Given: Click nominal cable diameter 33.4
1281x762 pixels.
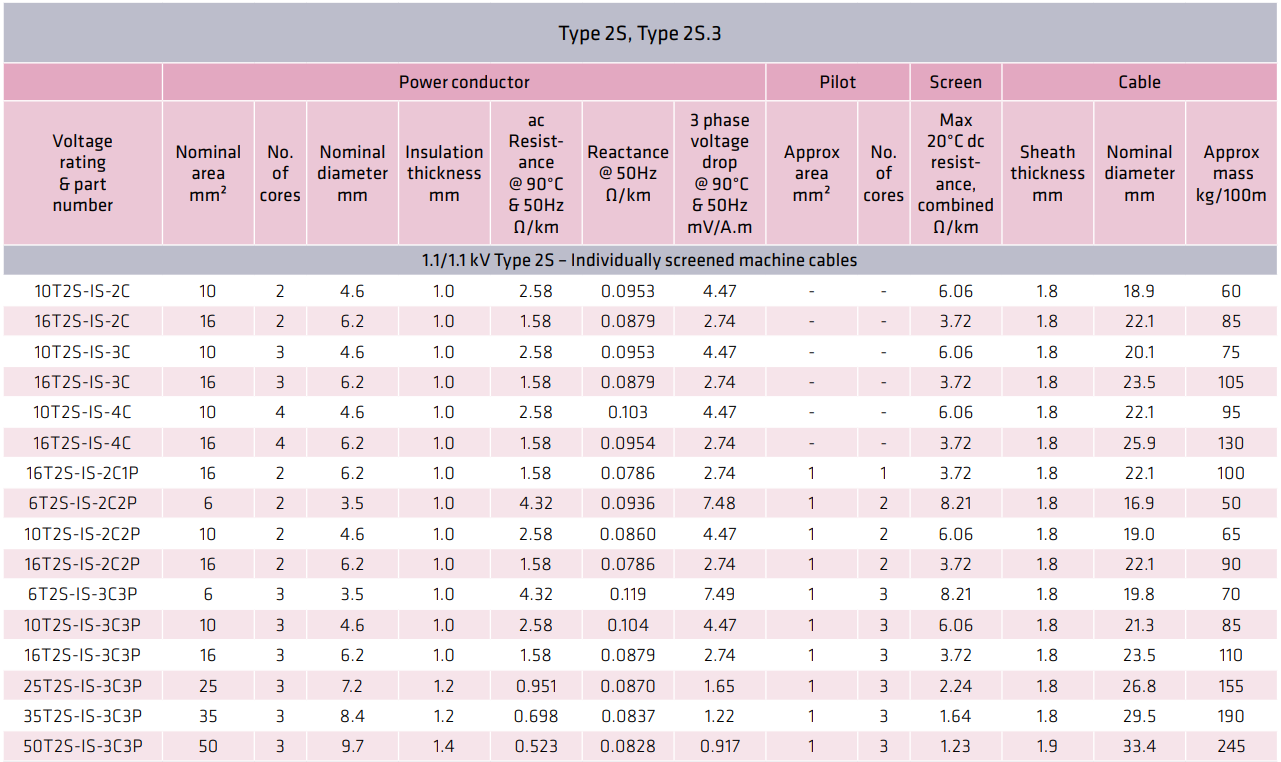Looking at the screenshot, I should click(x=1139, y=746).
